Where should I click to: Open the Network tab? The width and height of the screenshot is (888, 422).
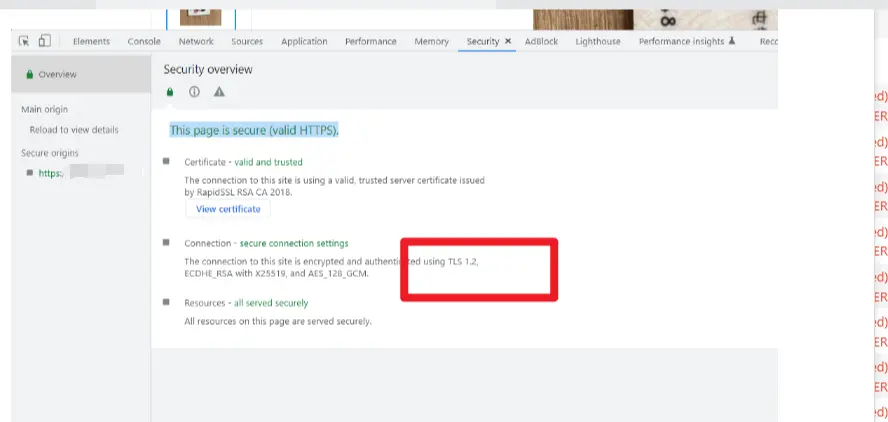pyautogui.click(x=196, y=41)
